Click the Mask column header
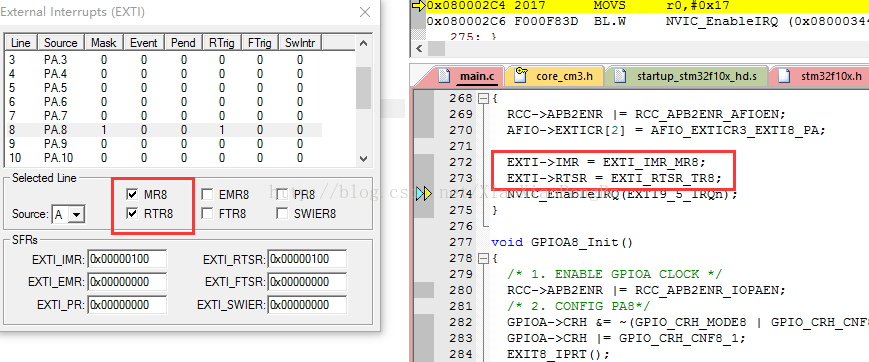 pyautogui.click(x=104, y=43)
